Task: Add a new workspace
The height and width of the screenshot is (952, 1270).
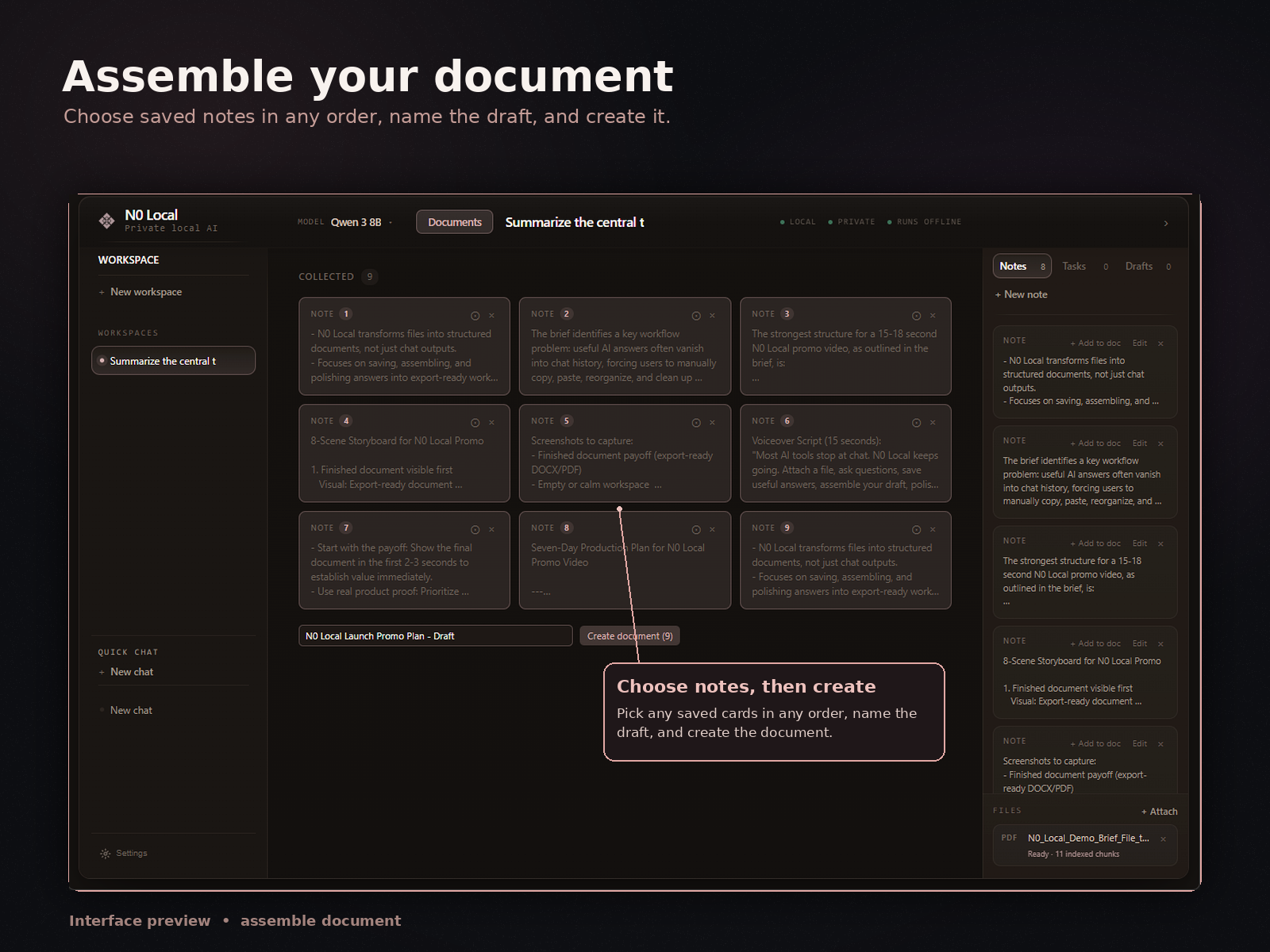Action: click(x=140, y=292)
